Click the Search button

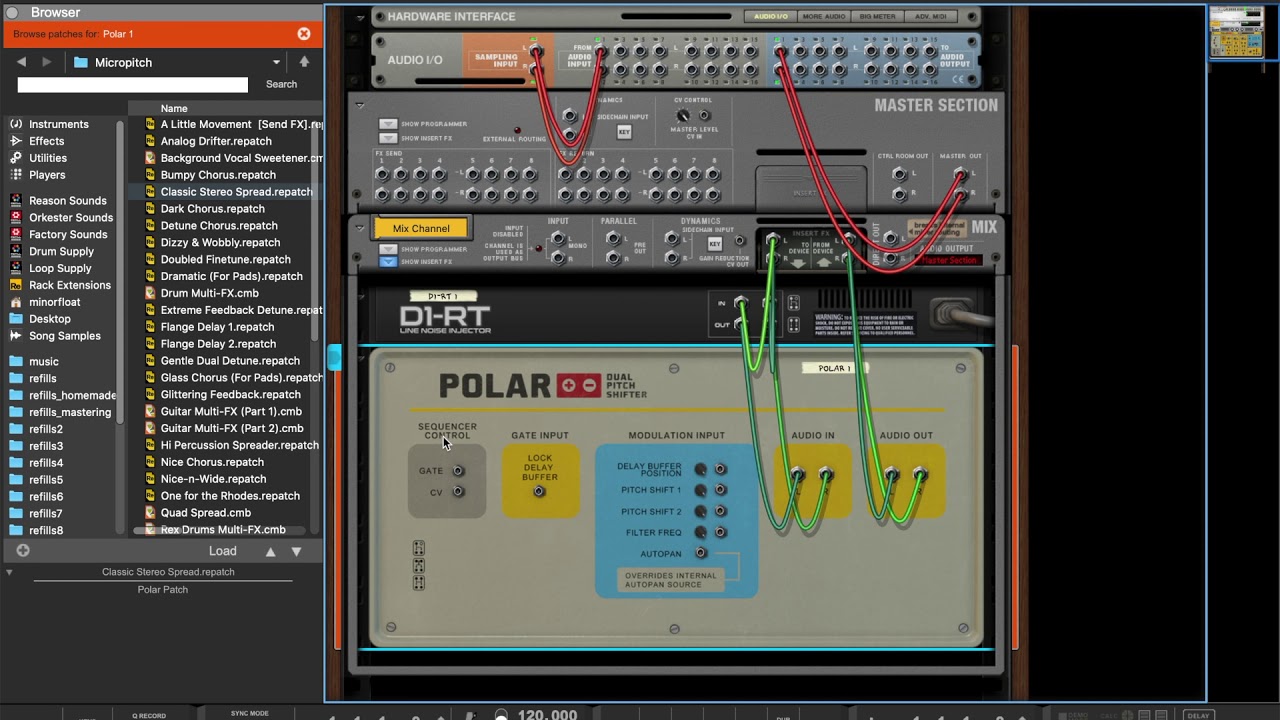pos(281,84)
